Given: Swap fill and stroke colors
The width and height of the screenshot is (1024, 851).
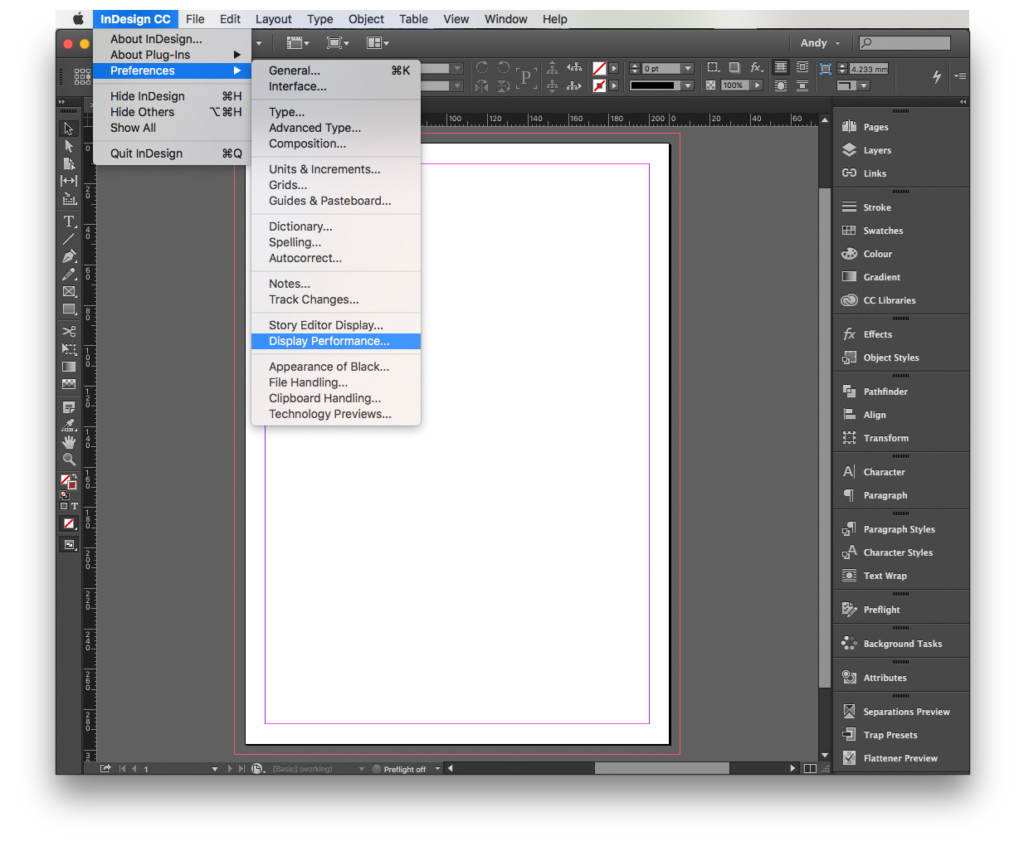Looking at the screenshot, I should [x=75, y=478].
